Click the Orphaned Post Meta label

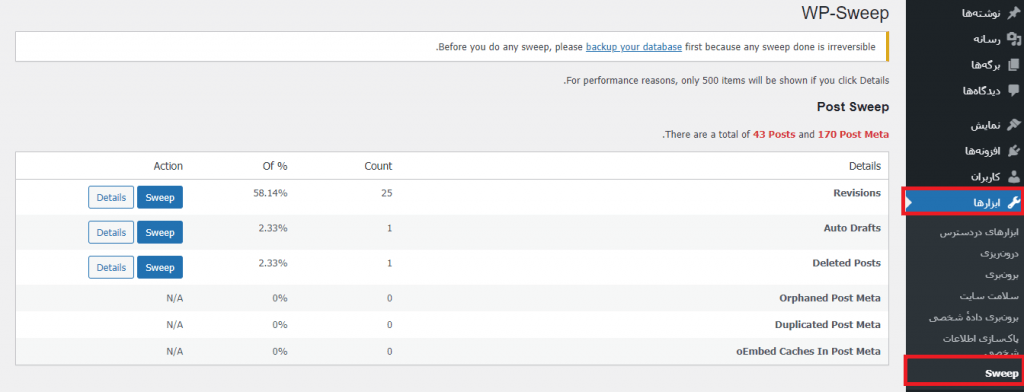pos(830,298)
